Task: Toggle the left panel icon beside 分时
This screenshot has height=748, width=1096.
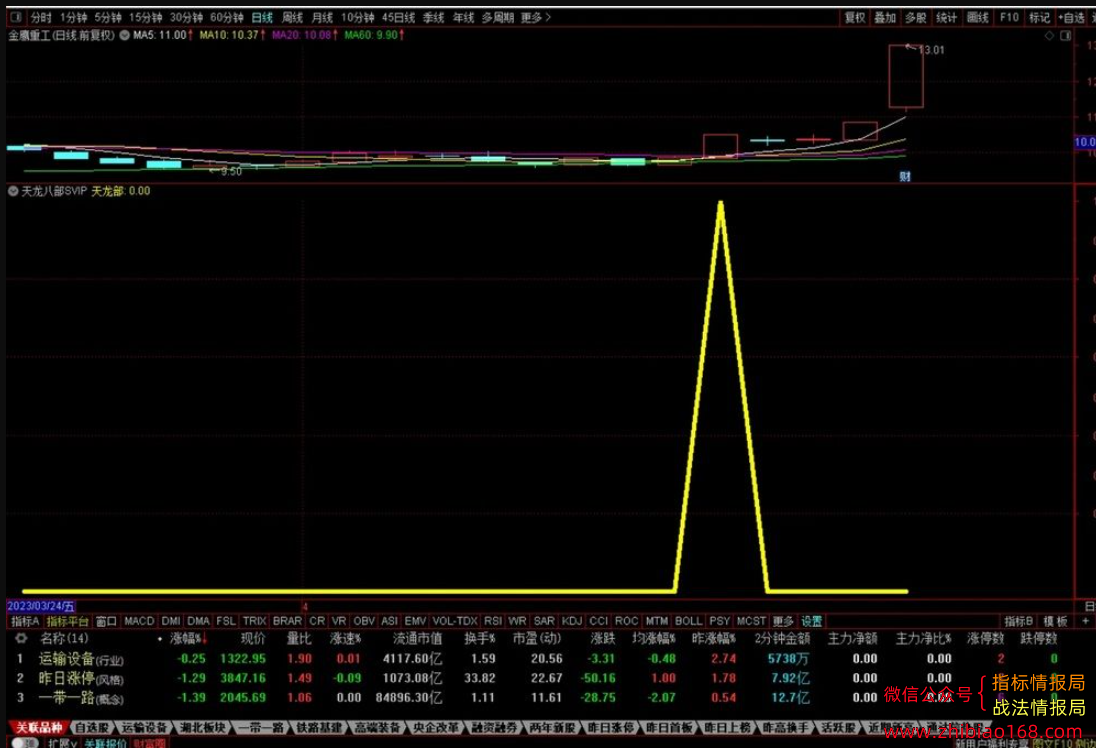Action: pos(16,17)
